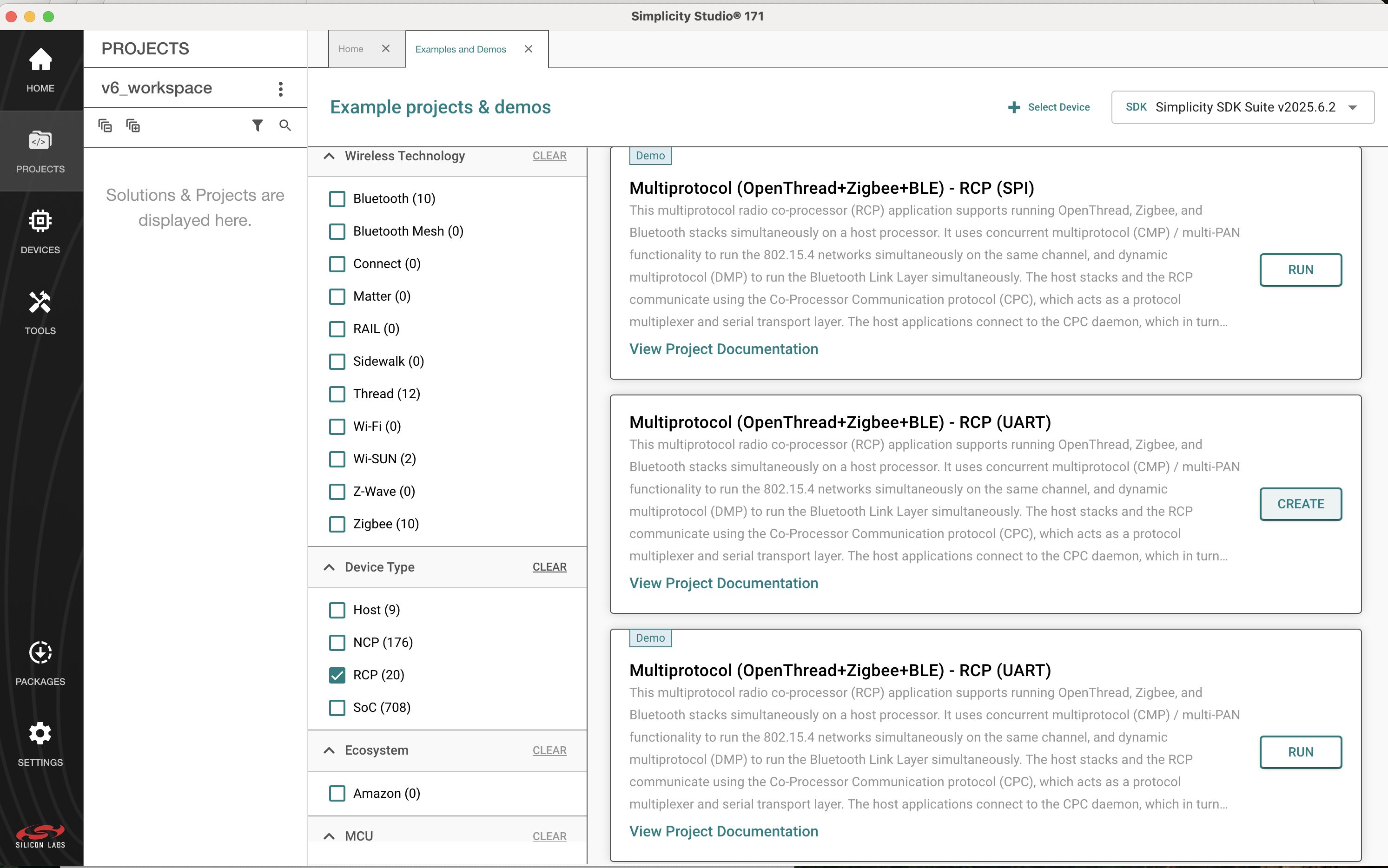Open Settings from the sidebar
1388x868 pixels.
pos(40,743)
